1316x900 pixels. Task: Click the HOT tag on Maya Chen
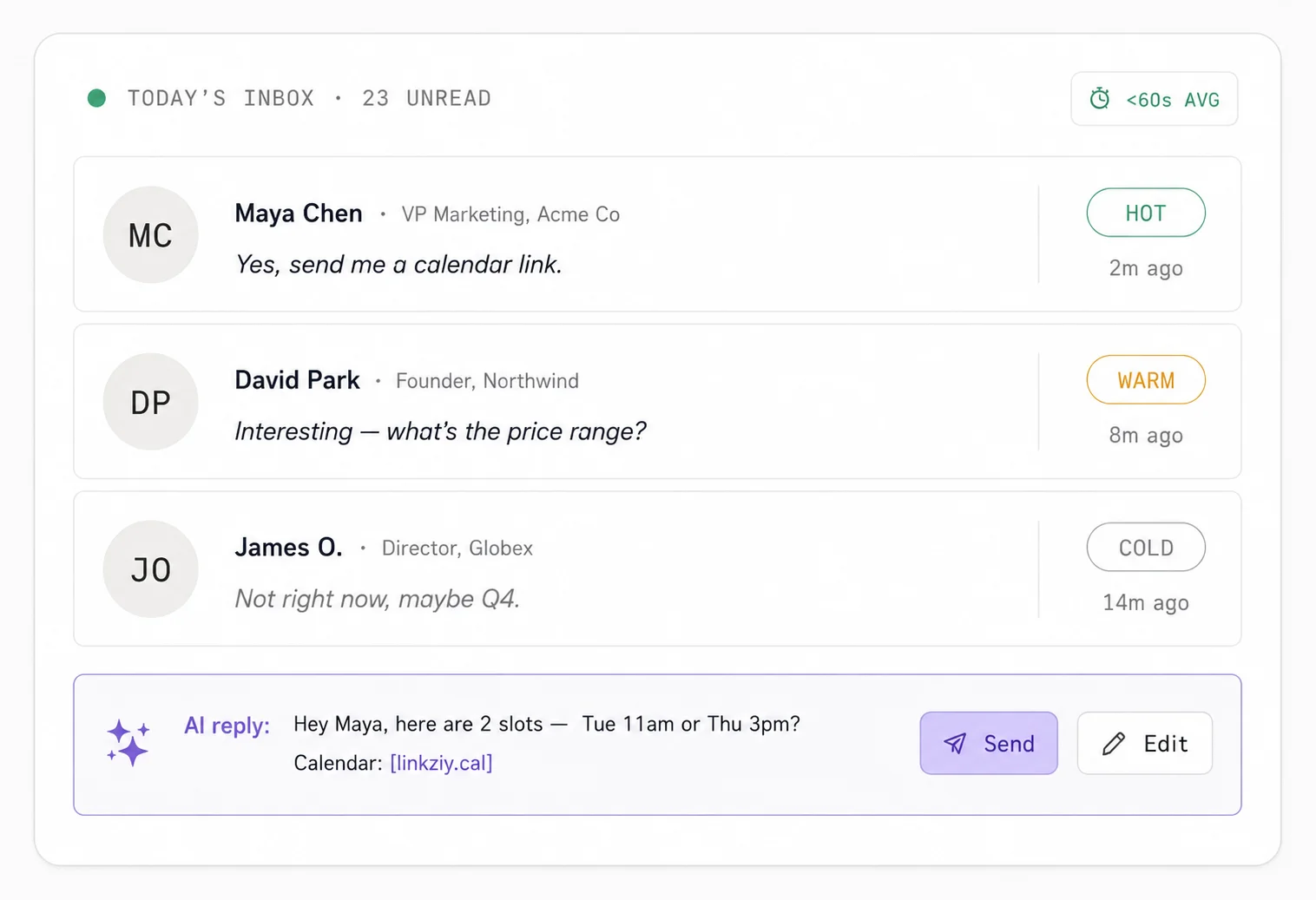pyautogui.click(x=1146, y=213)
